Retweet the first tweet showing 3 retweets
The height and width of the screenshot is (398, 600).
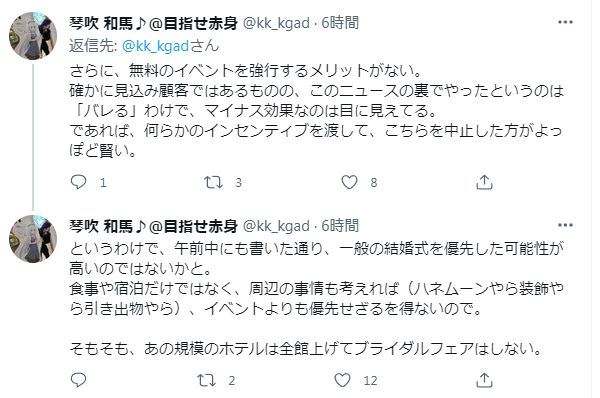(213, 183)
